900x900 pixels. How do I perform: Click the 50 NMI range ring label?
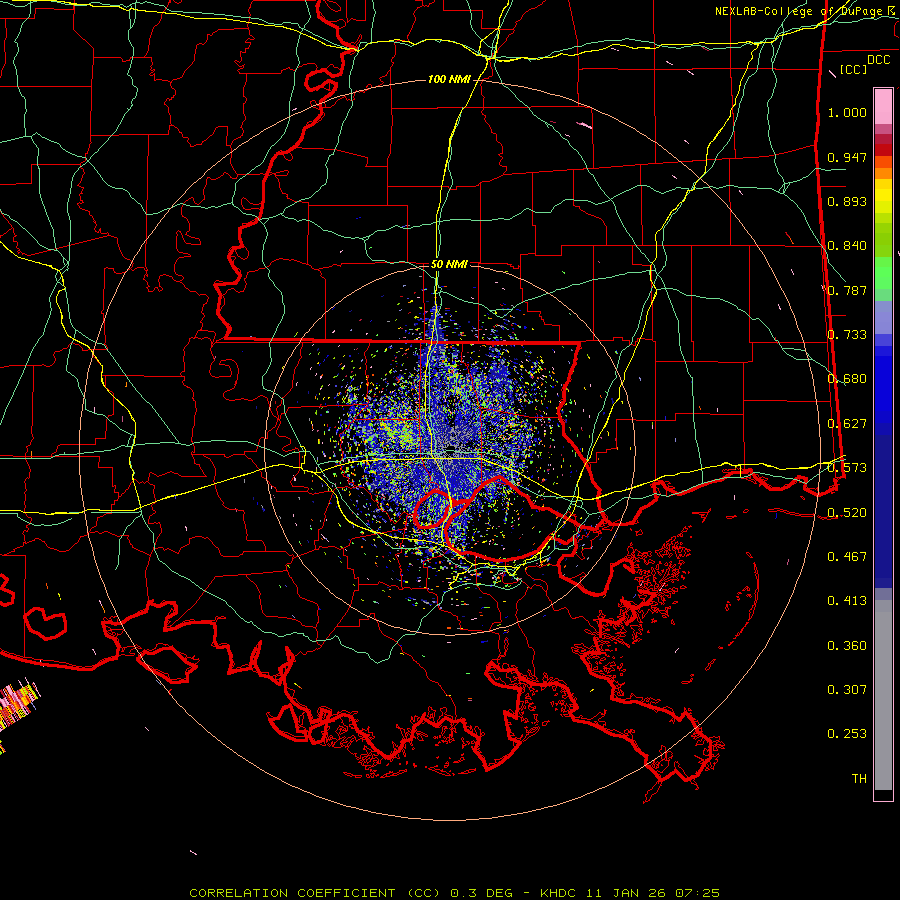pyautogui.click(x=449, y=265)
